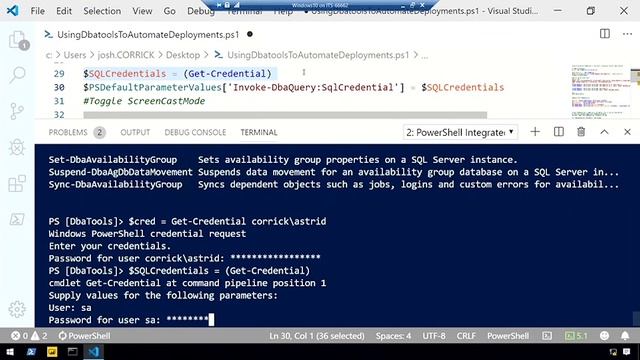This screenshot has height=360, width=640.
Task: Open the Source Control view
Action: point(17,111)
